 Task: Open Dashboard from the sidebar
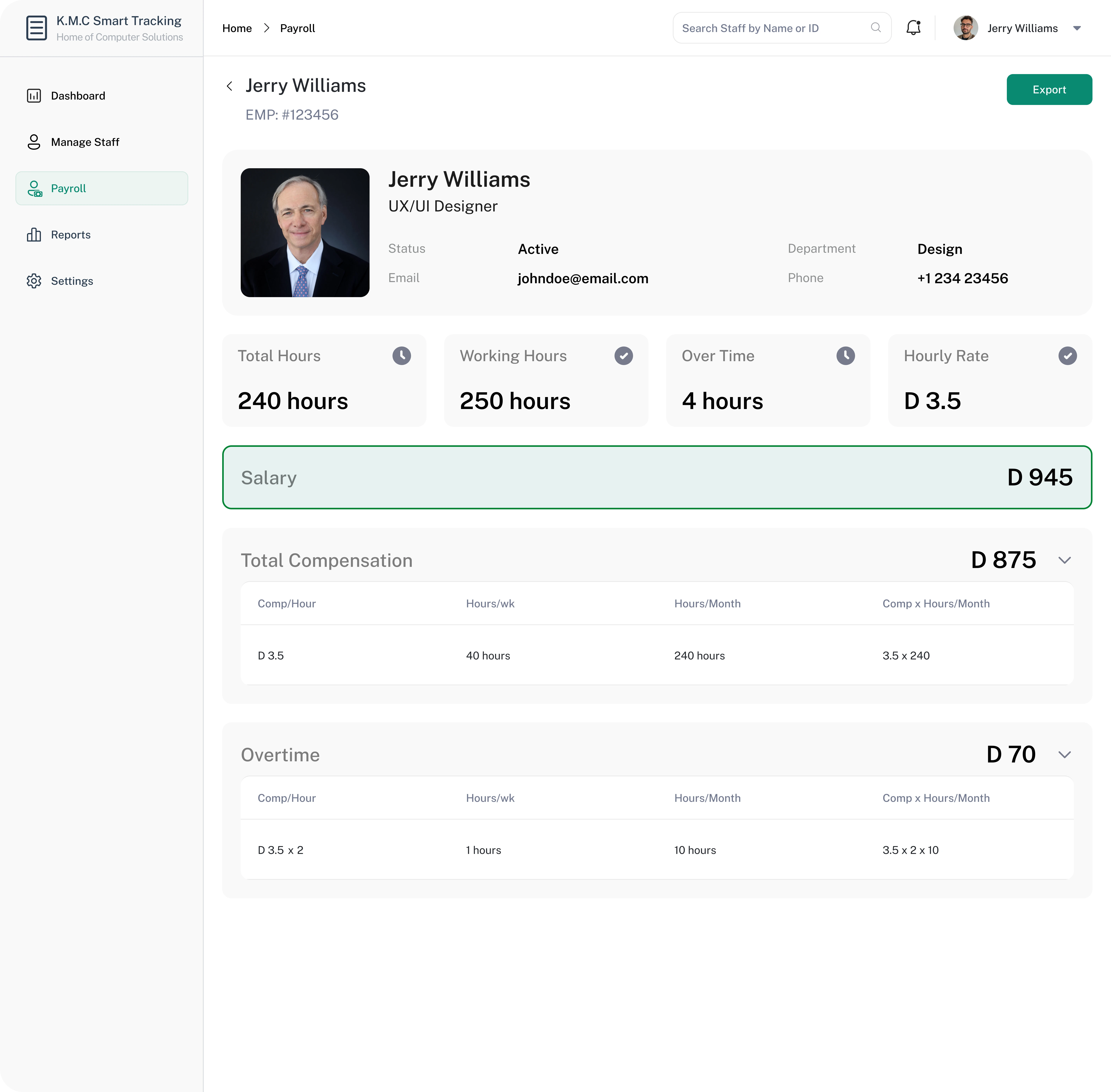point(78,96)
